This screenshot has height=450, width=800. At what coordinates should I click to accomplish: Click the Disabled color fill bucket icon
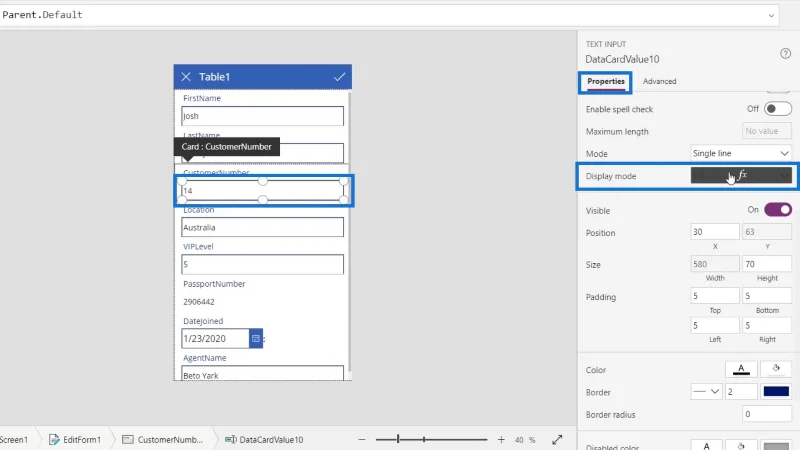[741, 445]
